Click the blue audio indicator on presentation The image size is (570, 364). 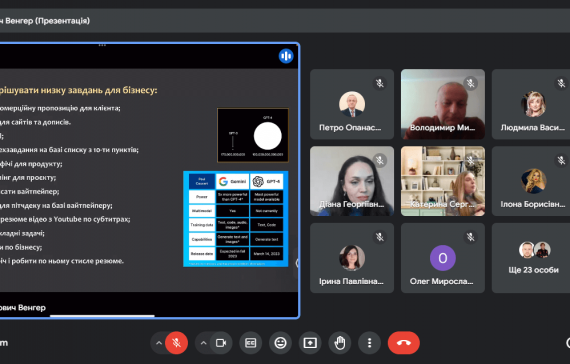pos(286,56)
